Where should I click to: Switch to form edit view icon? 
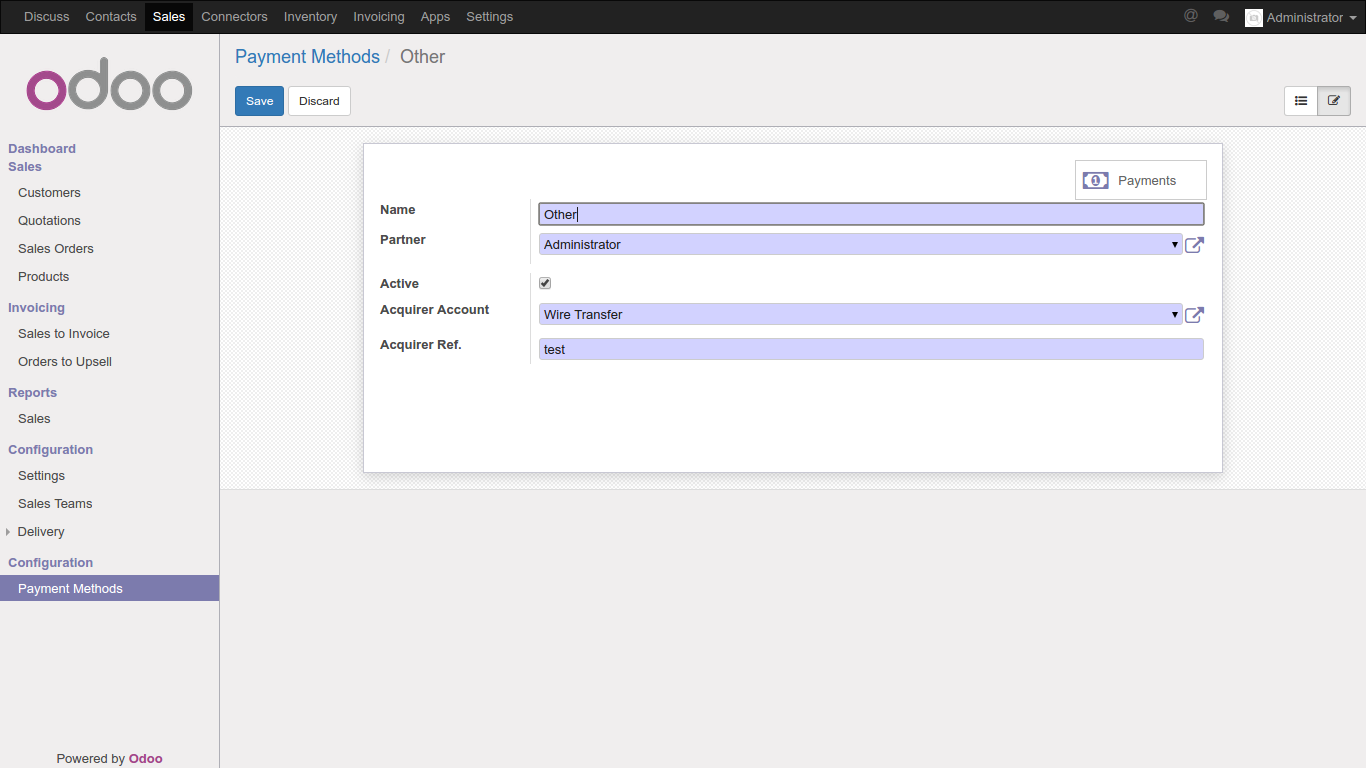pyautogui.click(x=1334, y=101)
